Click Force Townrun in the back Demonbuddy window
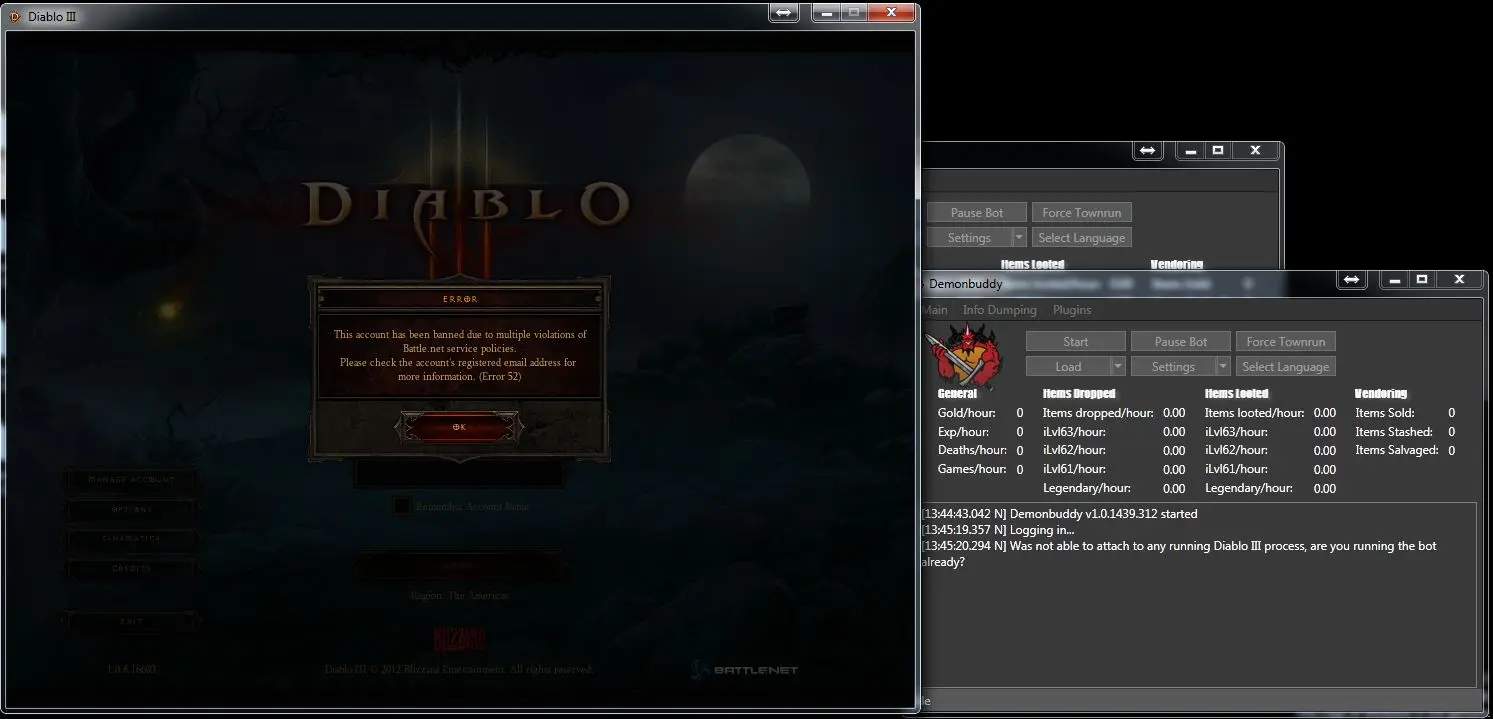This screenshot has height=719, width=1493. [1082, 213]
